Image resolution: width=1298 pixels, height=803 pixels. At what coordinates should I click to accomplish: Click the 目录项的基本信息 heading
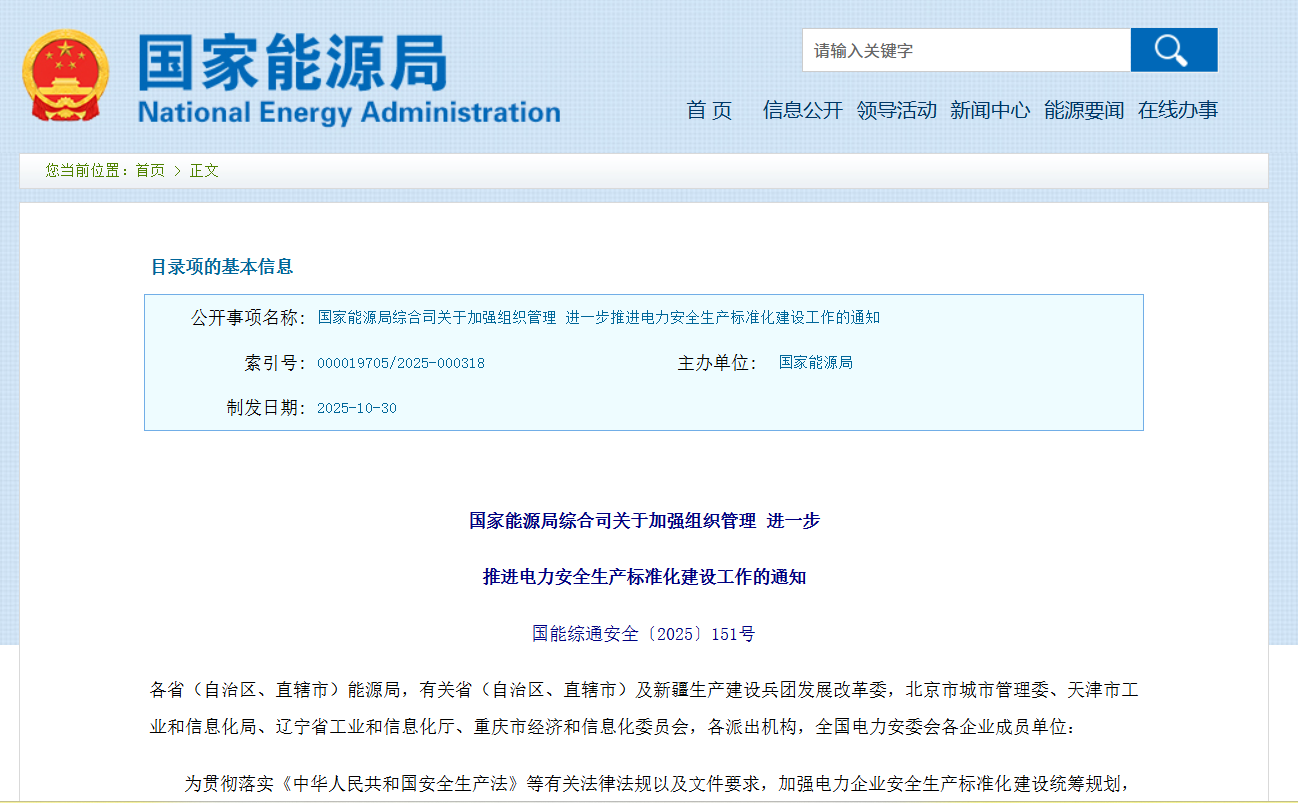point(221,267)
